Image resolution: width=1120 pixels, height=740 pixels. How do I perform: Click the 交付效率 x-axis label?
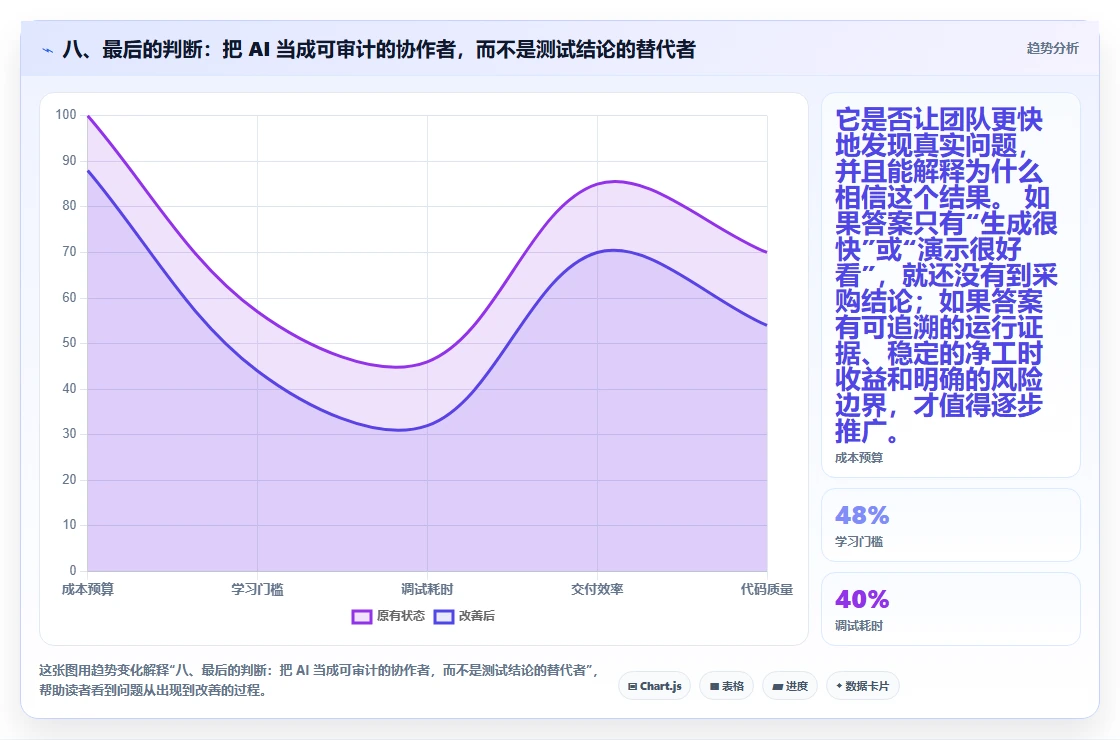(x=597, y=589)
